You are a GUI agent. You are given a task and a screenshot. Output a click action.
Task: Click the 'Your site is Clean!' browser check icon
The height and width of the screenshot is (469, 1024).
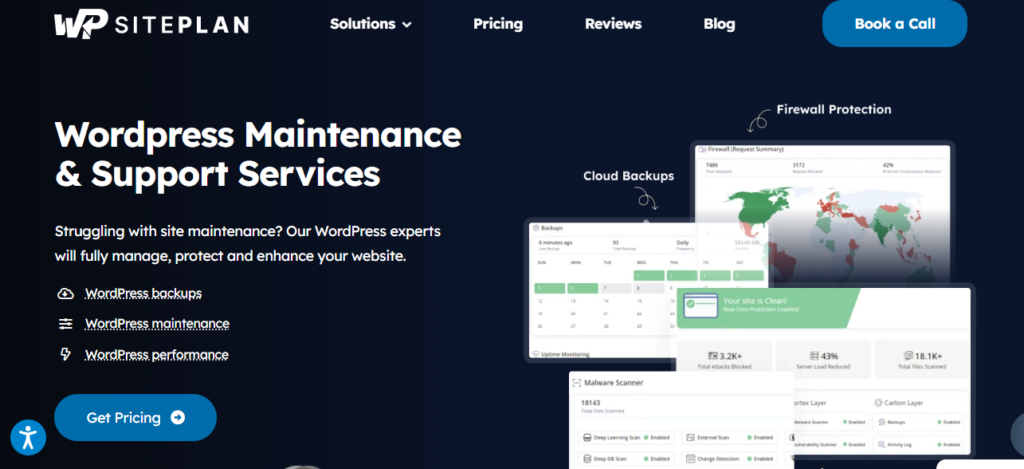[699, 305]
